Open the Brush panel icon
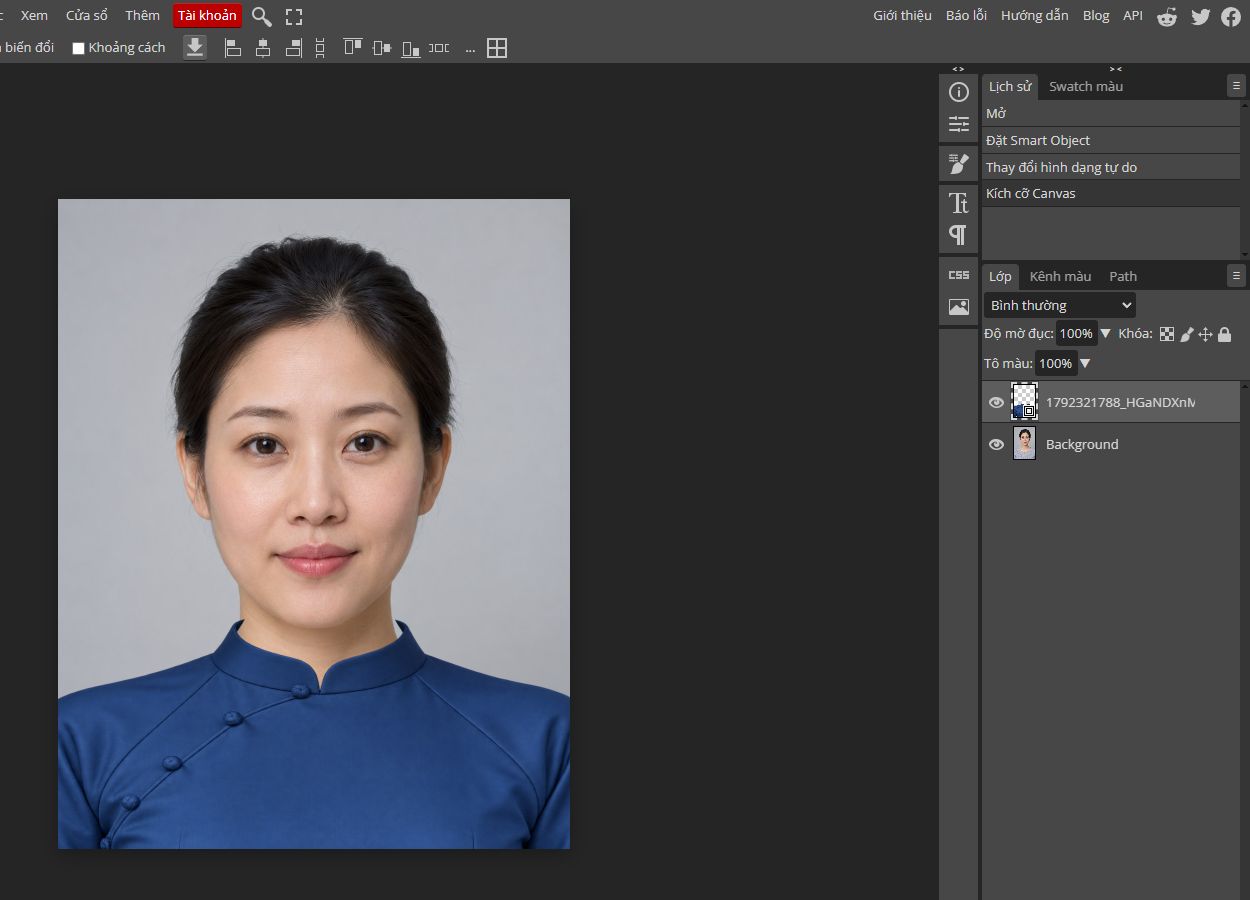Image resolution: width=1250 pixels, height=900 pixels. tap(959, 163)
